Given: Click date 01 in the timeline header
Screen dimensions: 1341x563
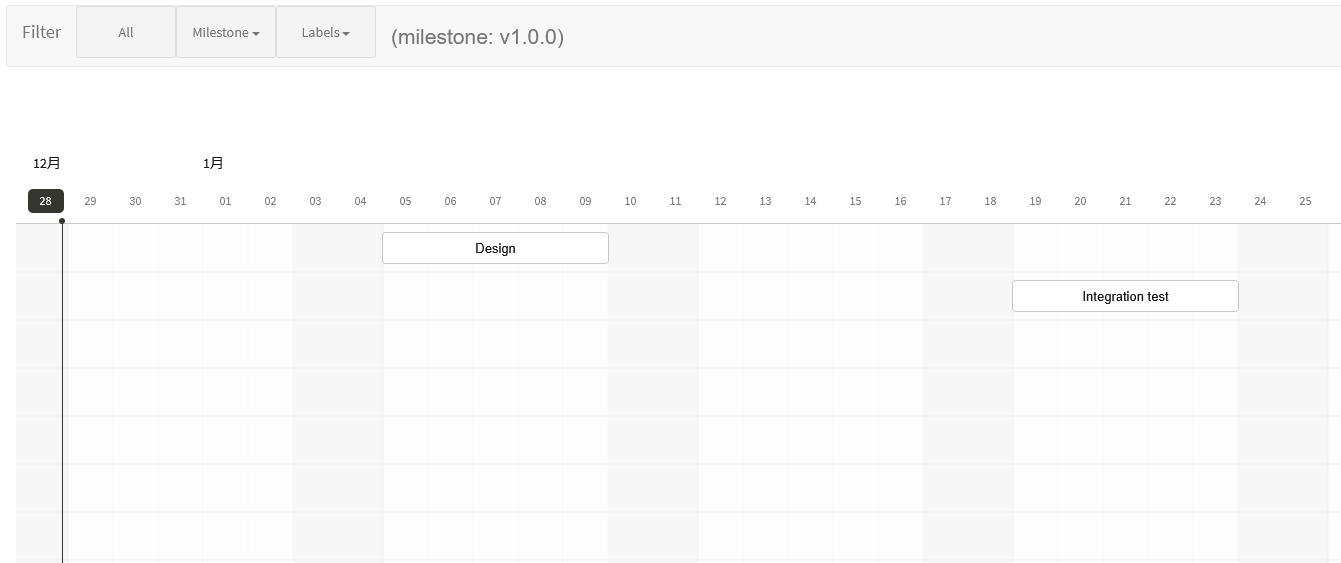Looking at the screenshot, I should (225, 201).
